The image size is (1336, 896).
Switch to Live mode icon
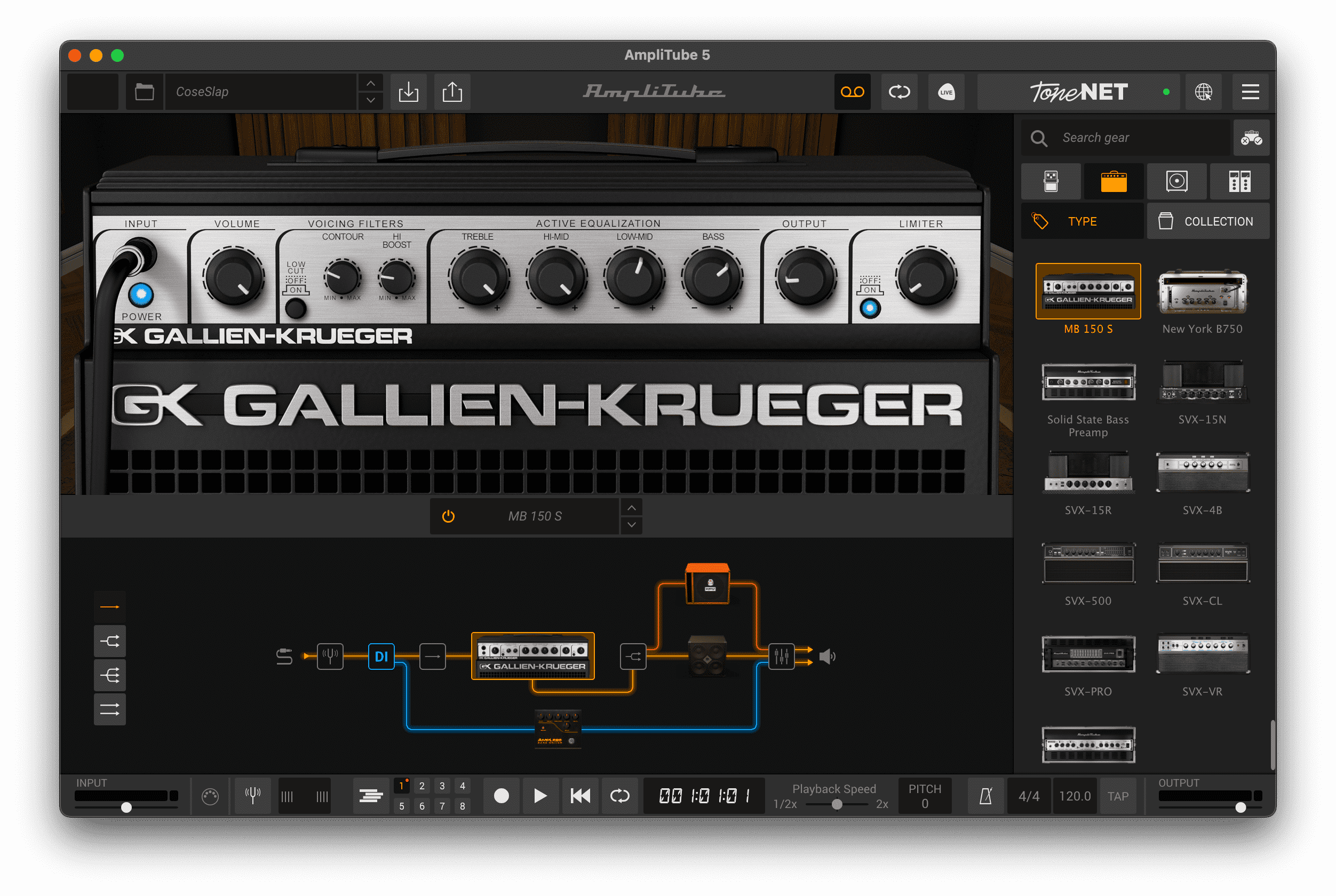point(946,91)
